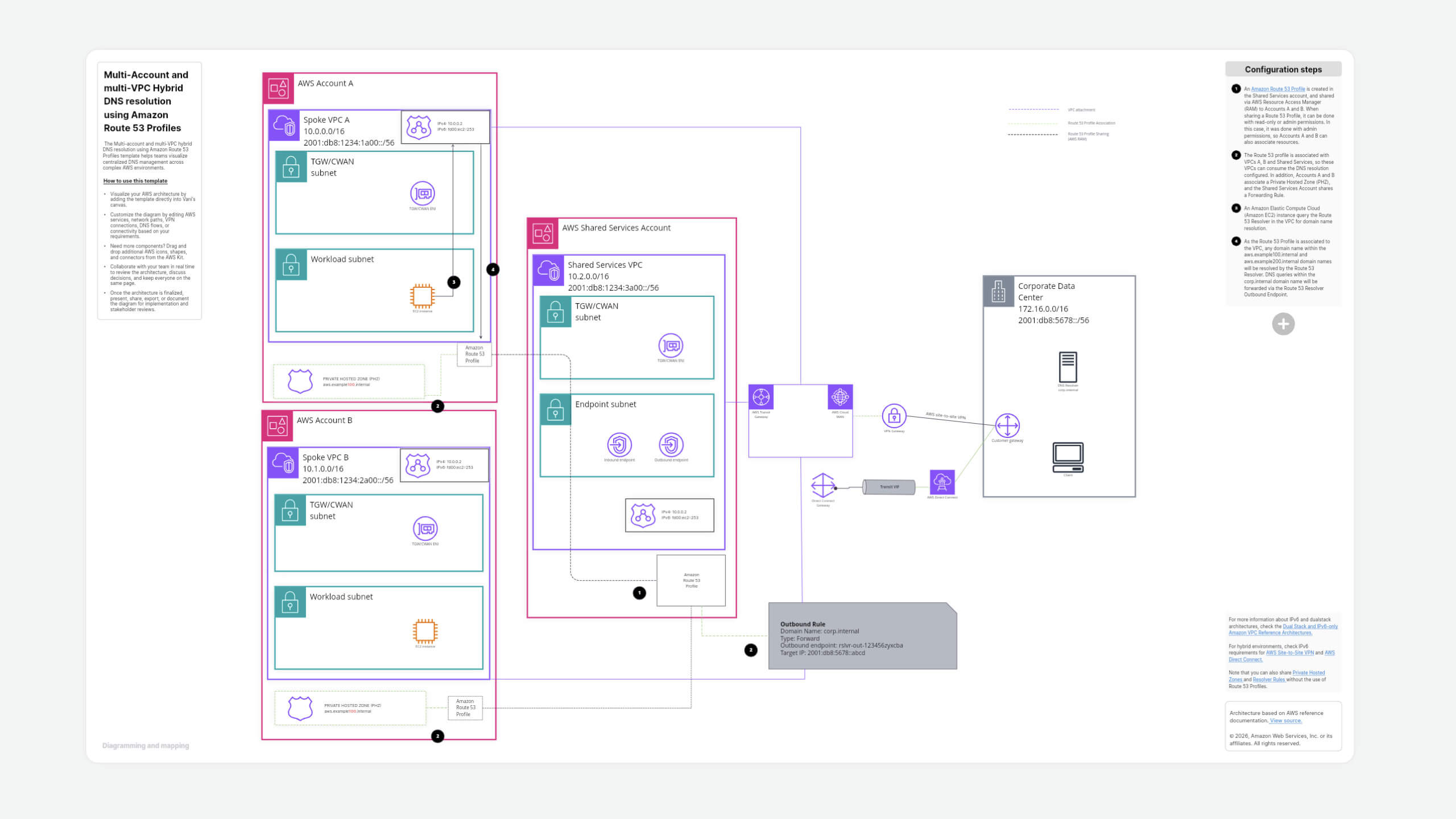Select the Amazon Route 53 Profile box in Account B
1456x819 pixels.
point(465,708)
